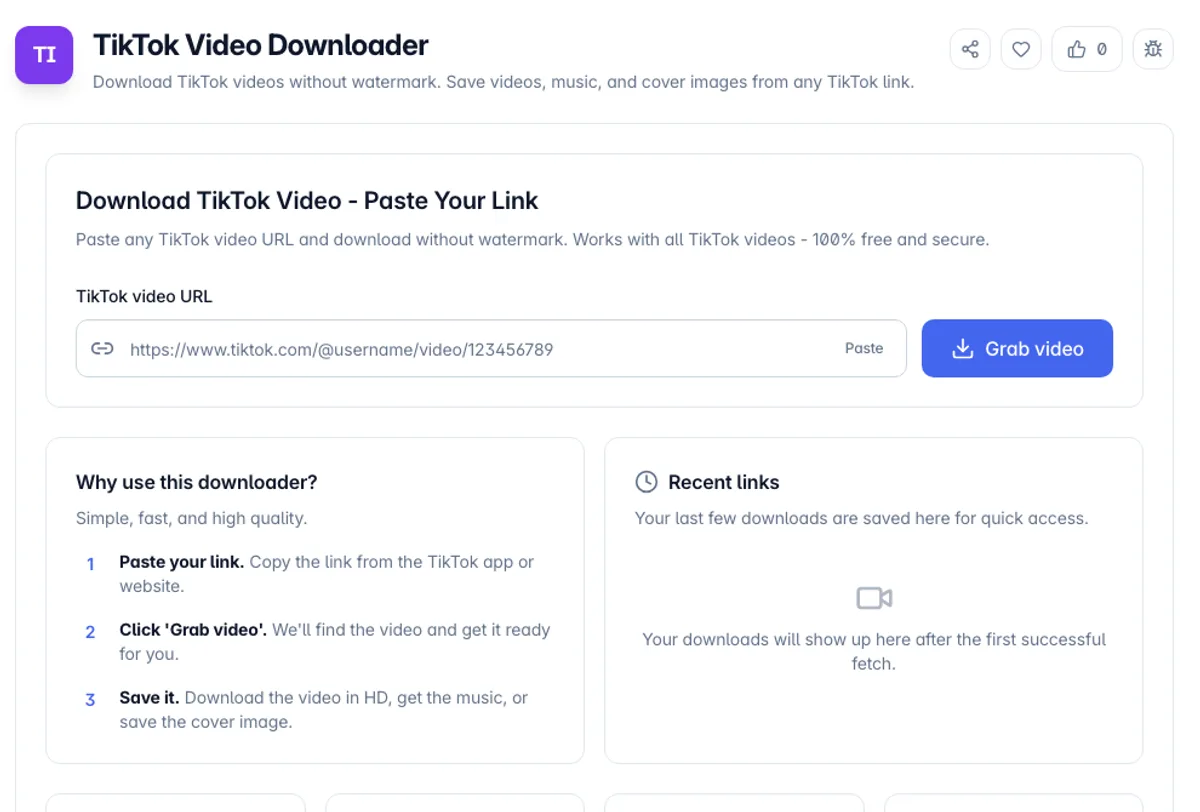Click the 'Recent links' heading
The image size is (1200, 812).
(724, 482)
